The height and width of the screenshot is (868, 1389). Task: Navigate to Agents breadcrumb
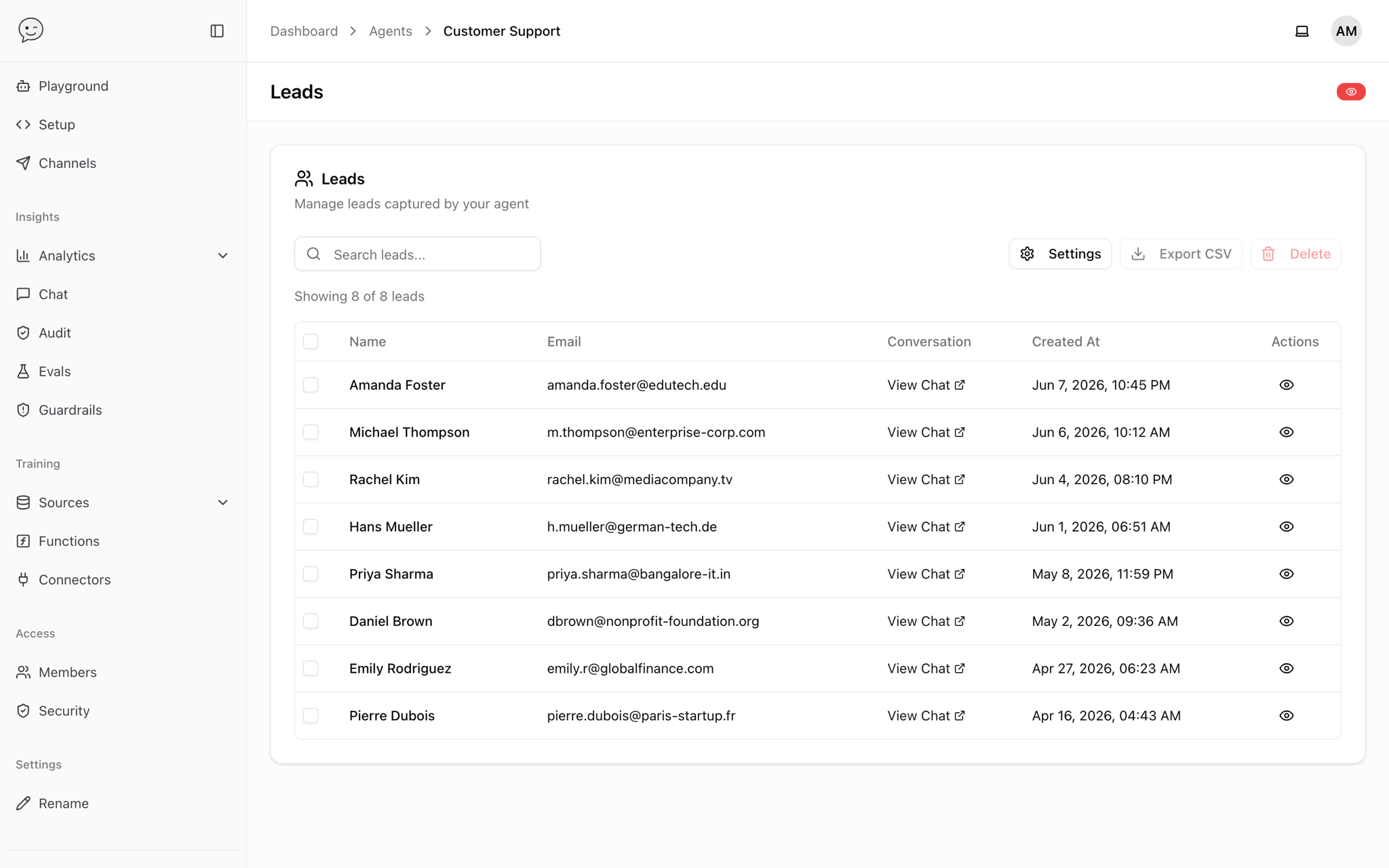click(390, 31)
